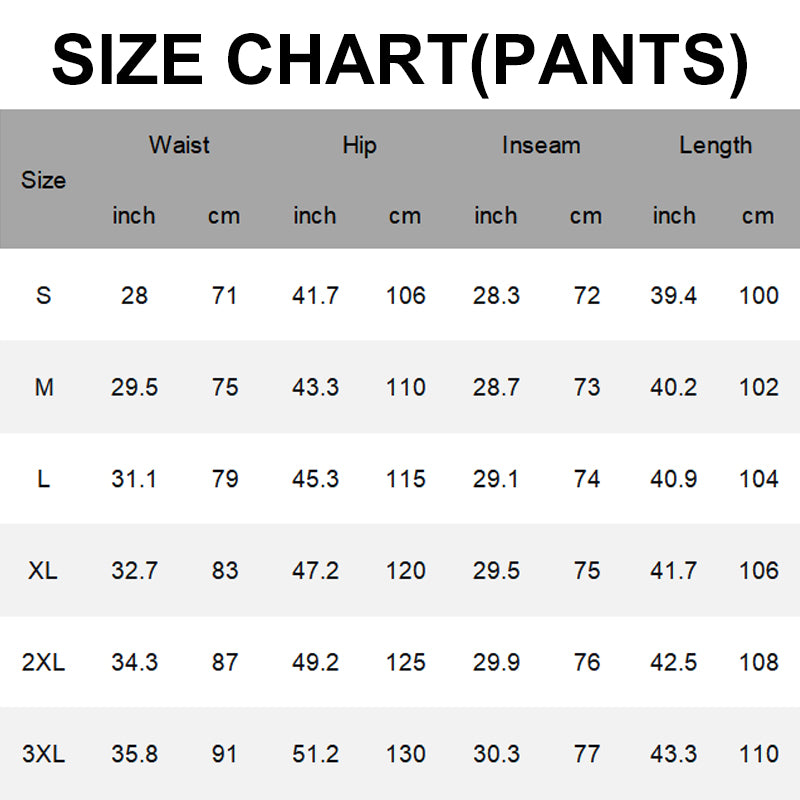Select the L size row label

43,479
